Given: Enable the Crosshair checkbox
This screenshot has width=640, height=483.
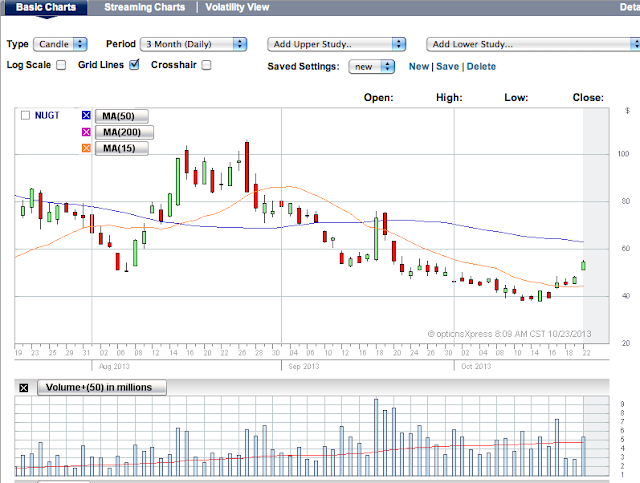Looking at the screenshot, I should coord(207,65).
